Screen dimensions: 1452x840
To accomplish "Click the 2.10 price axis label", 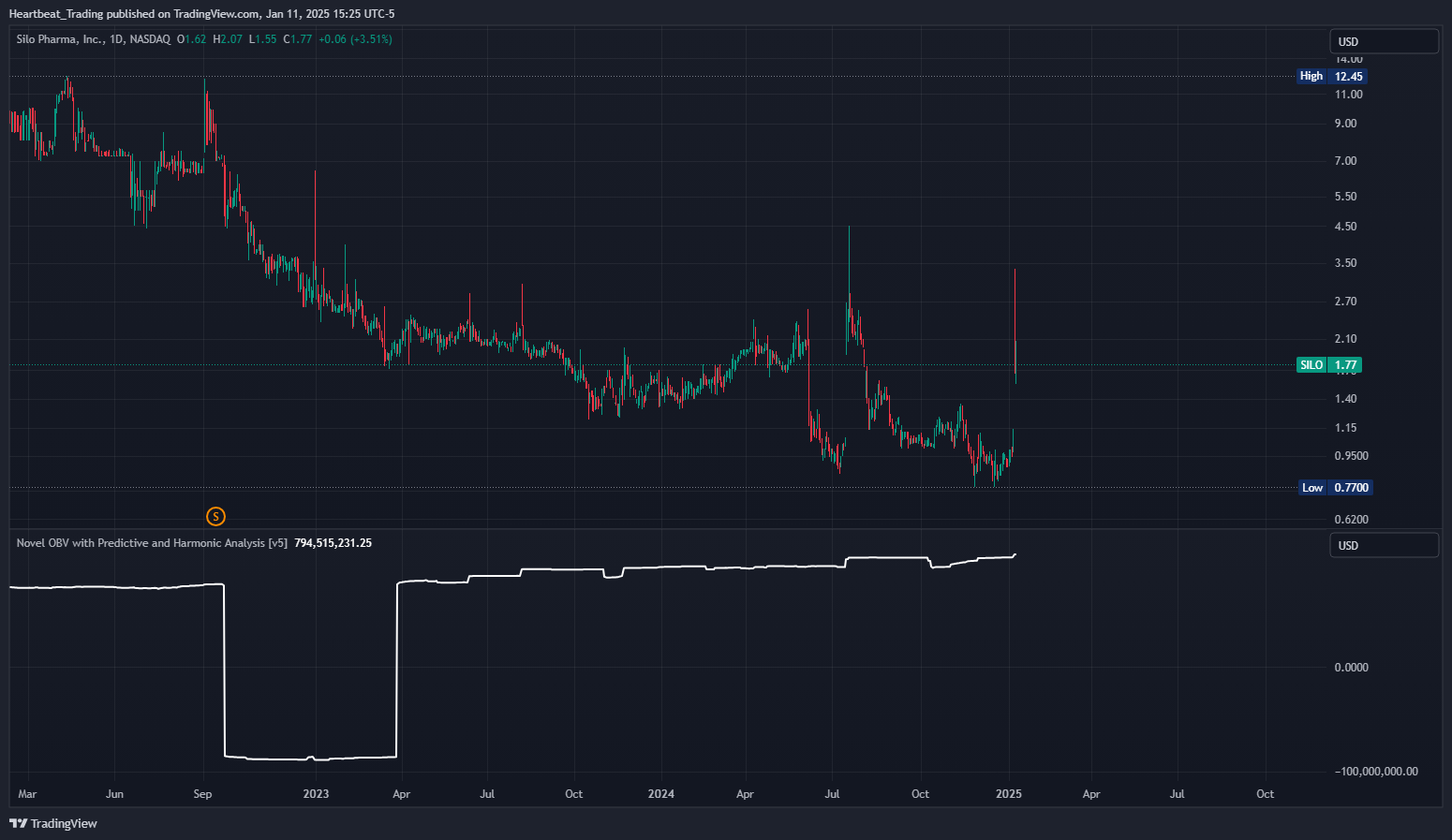I will [1346, 339].
